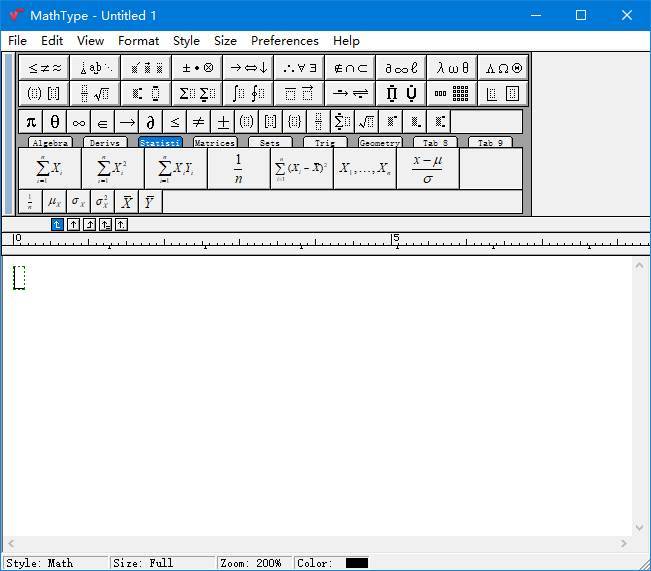
Task: Open the Size menu
Action: click(225, 41)
